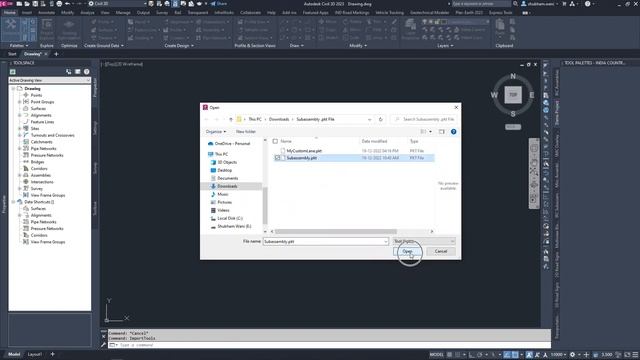Go back in the Open dialog

(207, 119)
